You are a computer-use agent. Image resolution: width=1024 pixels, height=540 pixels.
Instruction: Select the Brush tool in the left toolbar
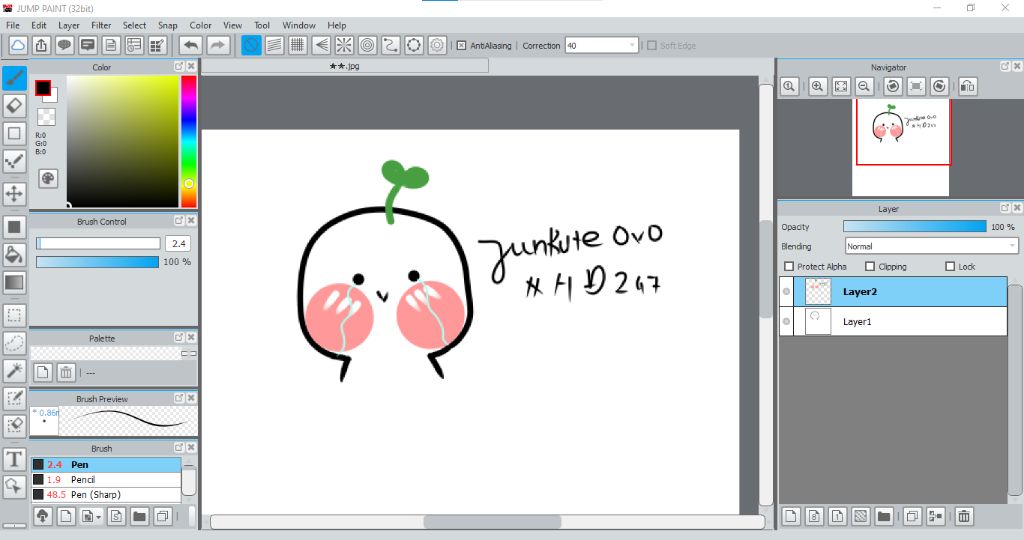coord(14,78)
